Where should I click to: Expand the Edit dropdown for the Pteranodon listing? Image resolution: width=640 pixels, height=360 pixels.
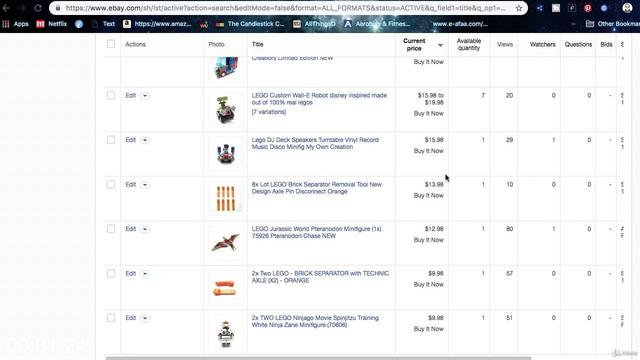(145, 229)
